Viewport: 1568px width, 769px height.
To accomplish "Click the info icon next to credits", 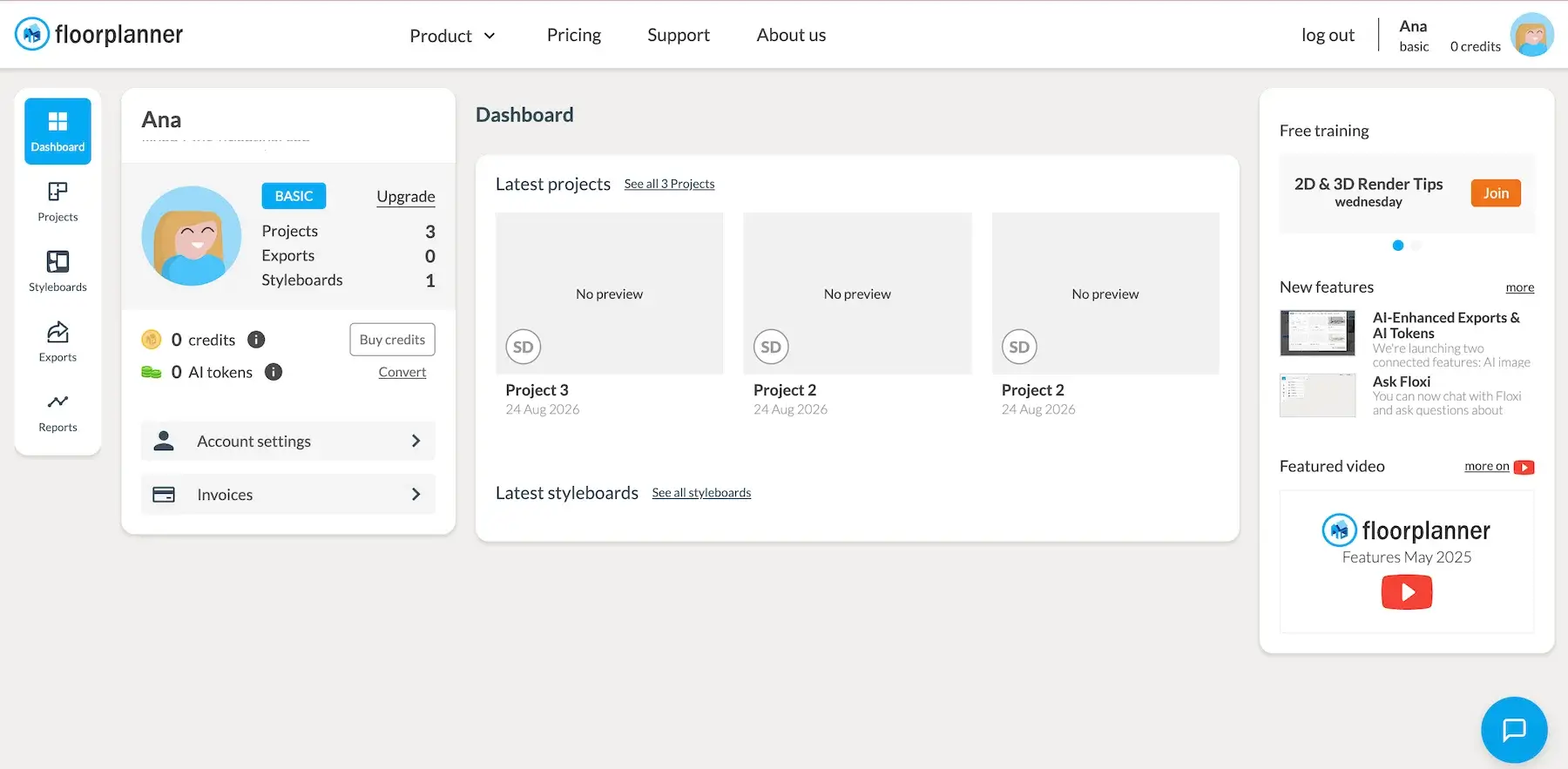I will 256,340.
